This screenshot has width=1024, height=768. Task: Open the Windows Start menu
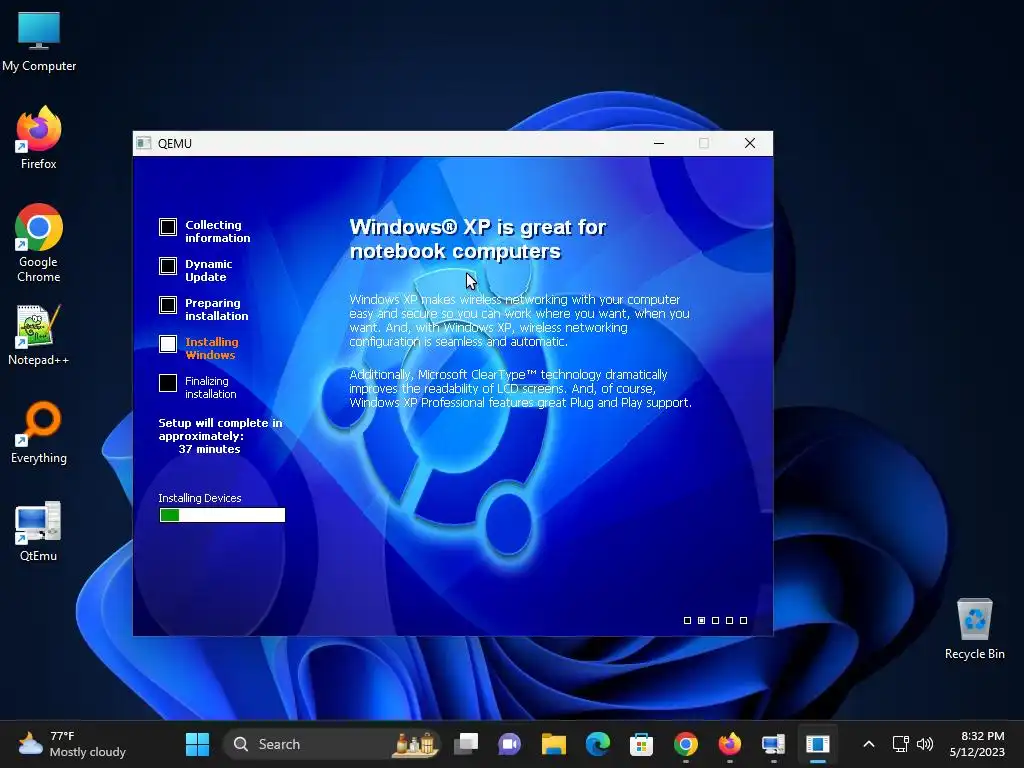197,744
